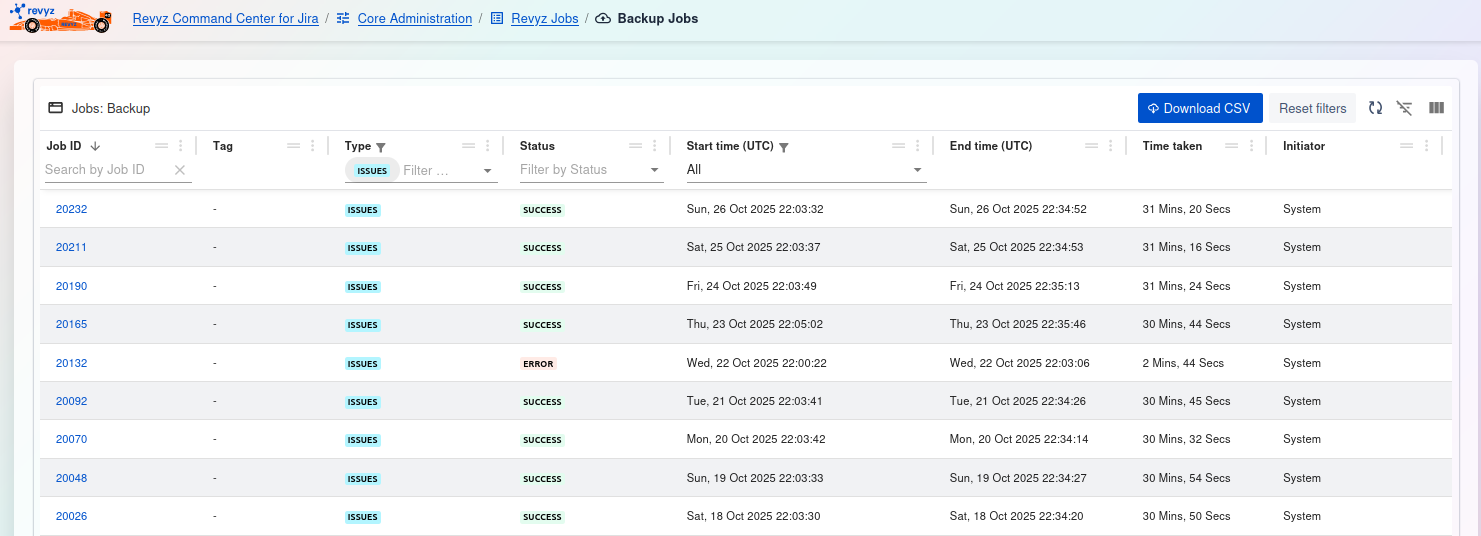Viewport: 1481px width, 536px height.
Task: Click the Search by Job ID field
Action: pyautogui.click(x=105, y=170)
